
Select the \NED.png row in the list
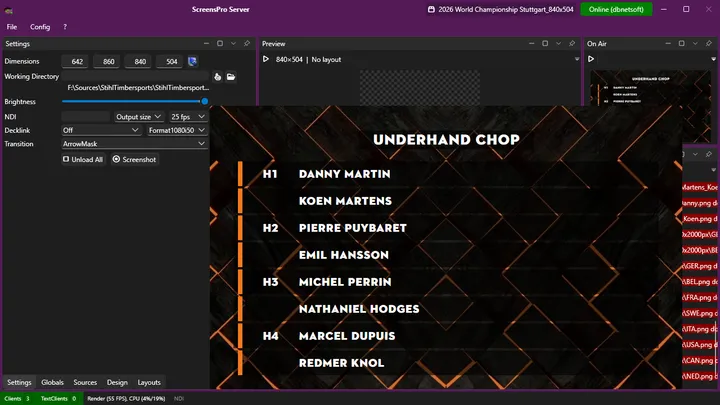pos(700,376)
